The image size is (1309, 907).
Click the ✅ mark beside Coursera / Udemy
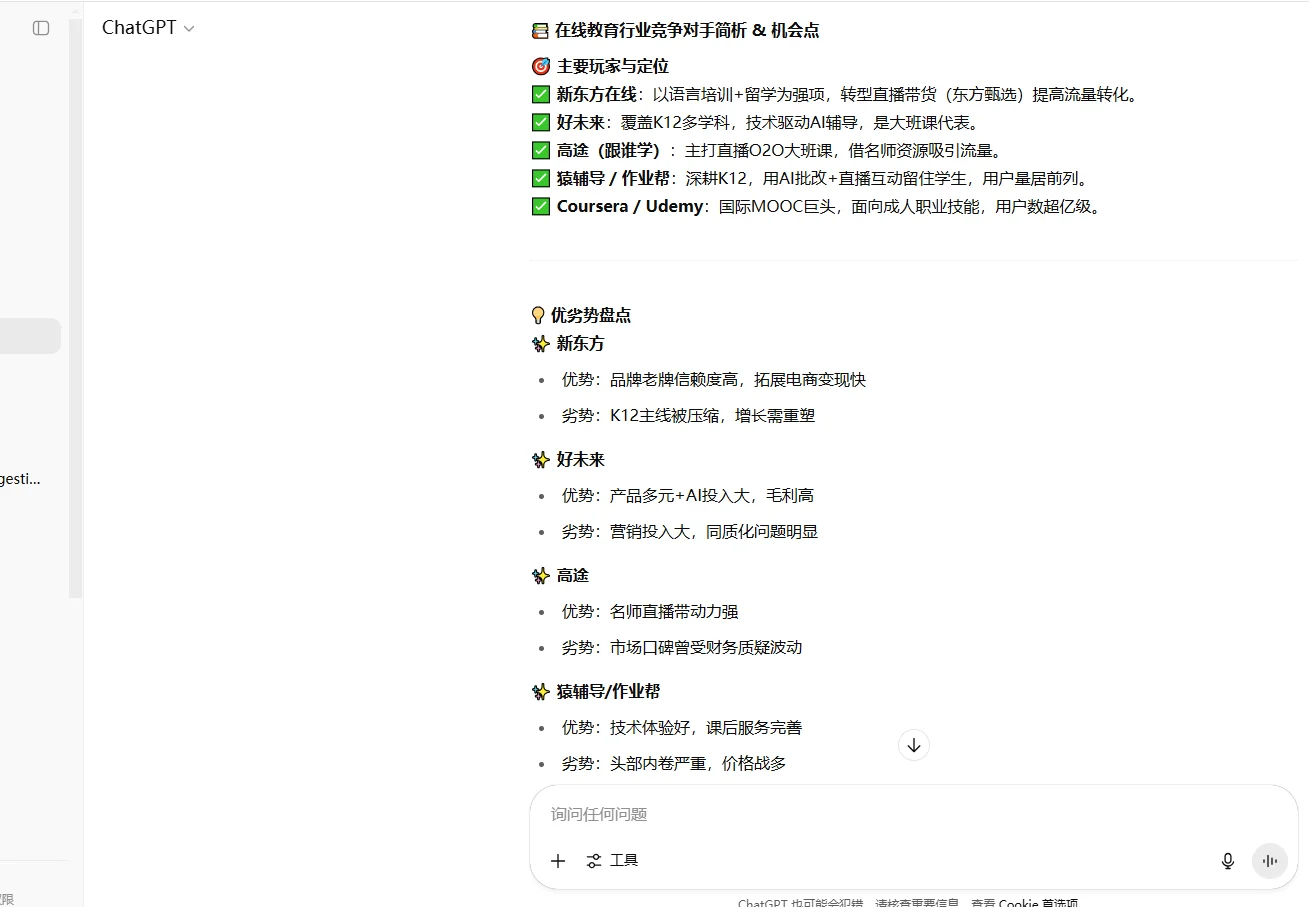(541, 206)
